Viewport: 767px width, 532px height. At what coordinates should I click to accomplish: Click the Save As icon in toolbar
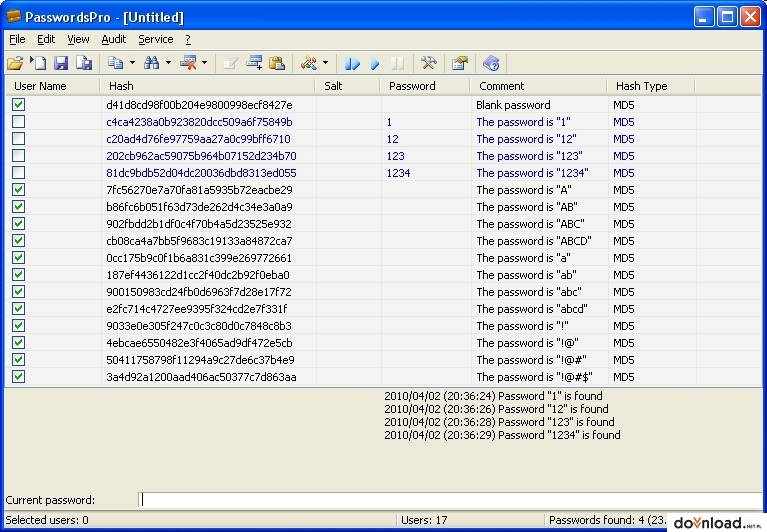click(x=84, y=63)
